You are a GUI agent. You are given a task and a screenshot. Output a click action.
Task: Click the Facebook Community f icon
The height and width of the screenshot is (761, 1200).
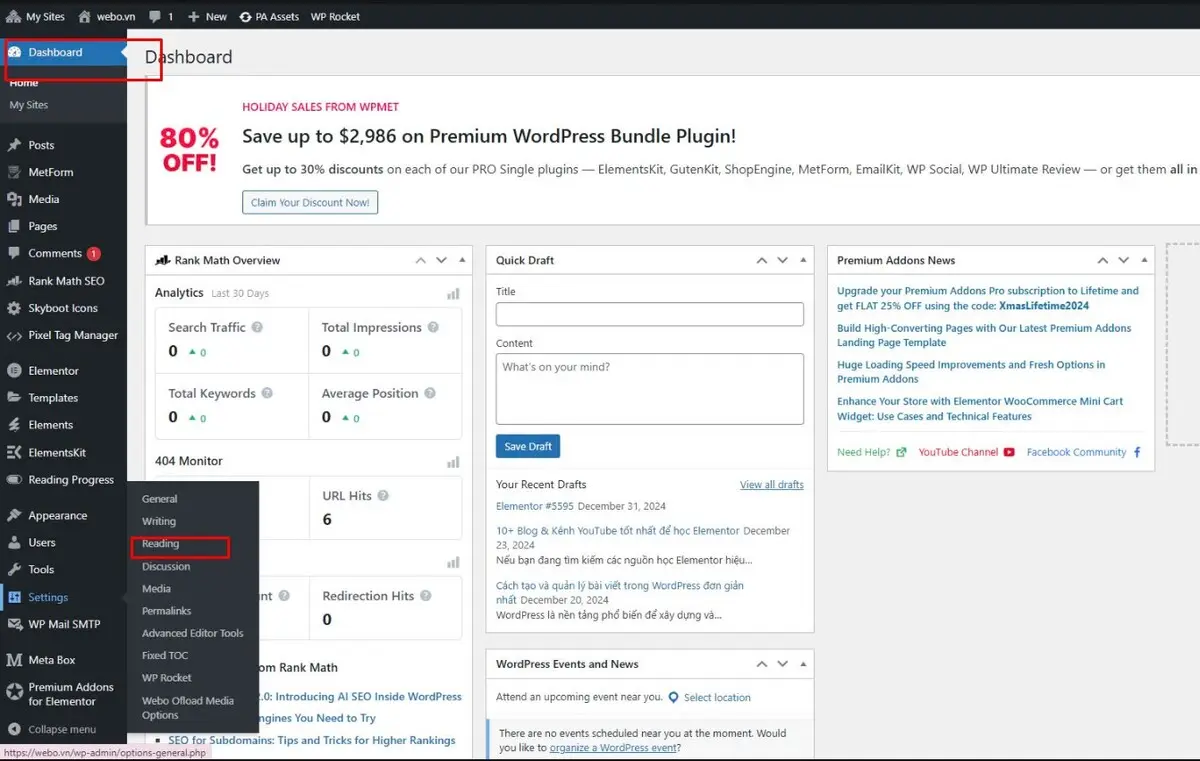pyautogui.click(x=1137, y=452)
